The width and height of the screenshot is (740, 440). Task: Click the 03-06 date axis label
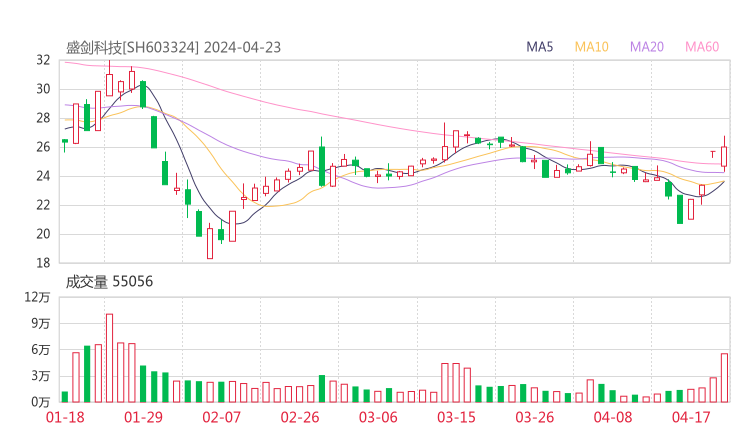coord(378,417)
